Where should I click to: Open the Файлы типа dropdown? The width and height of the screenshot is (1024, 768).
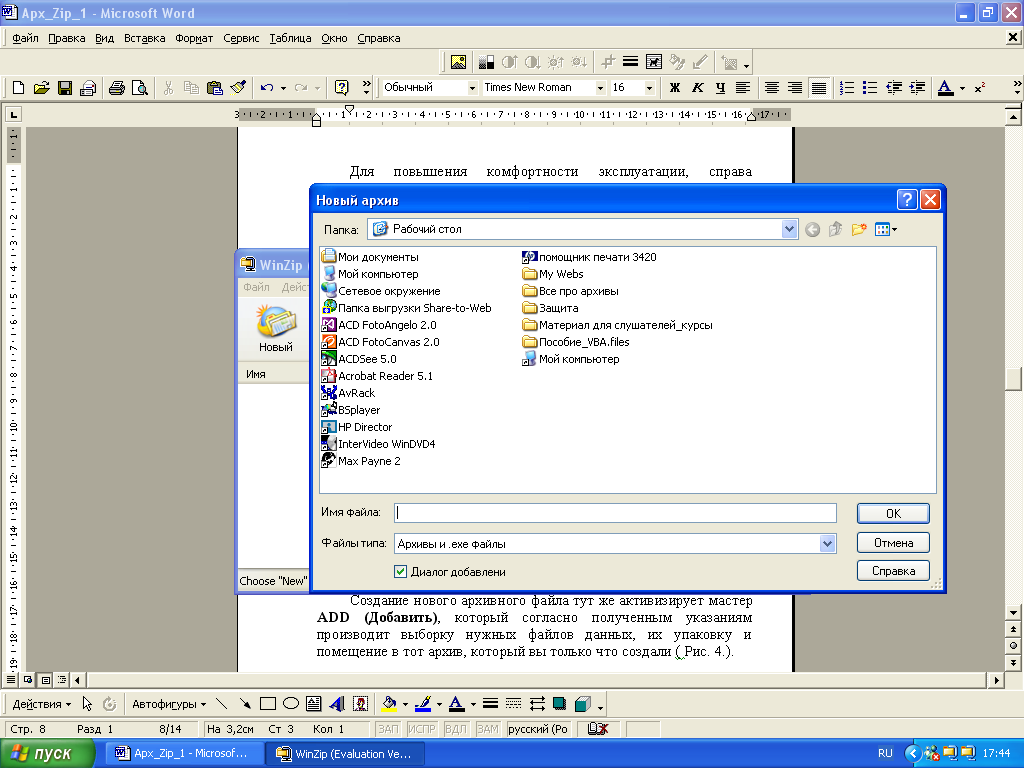[x=827, y=543]
